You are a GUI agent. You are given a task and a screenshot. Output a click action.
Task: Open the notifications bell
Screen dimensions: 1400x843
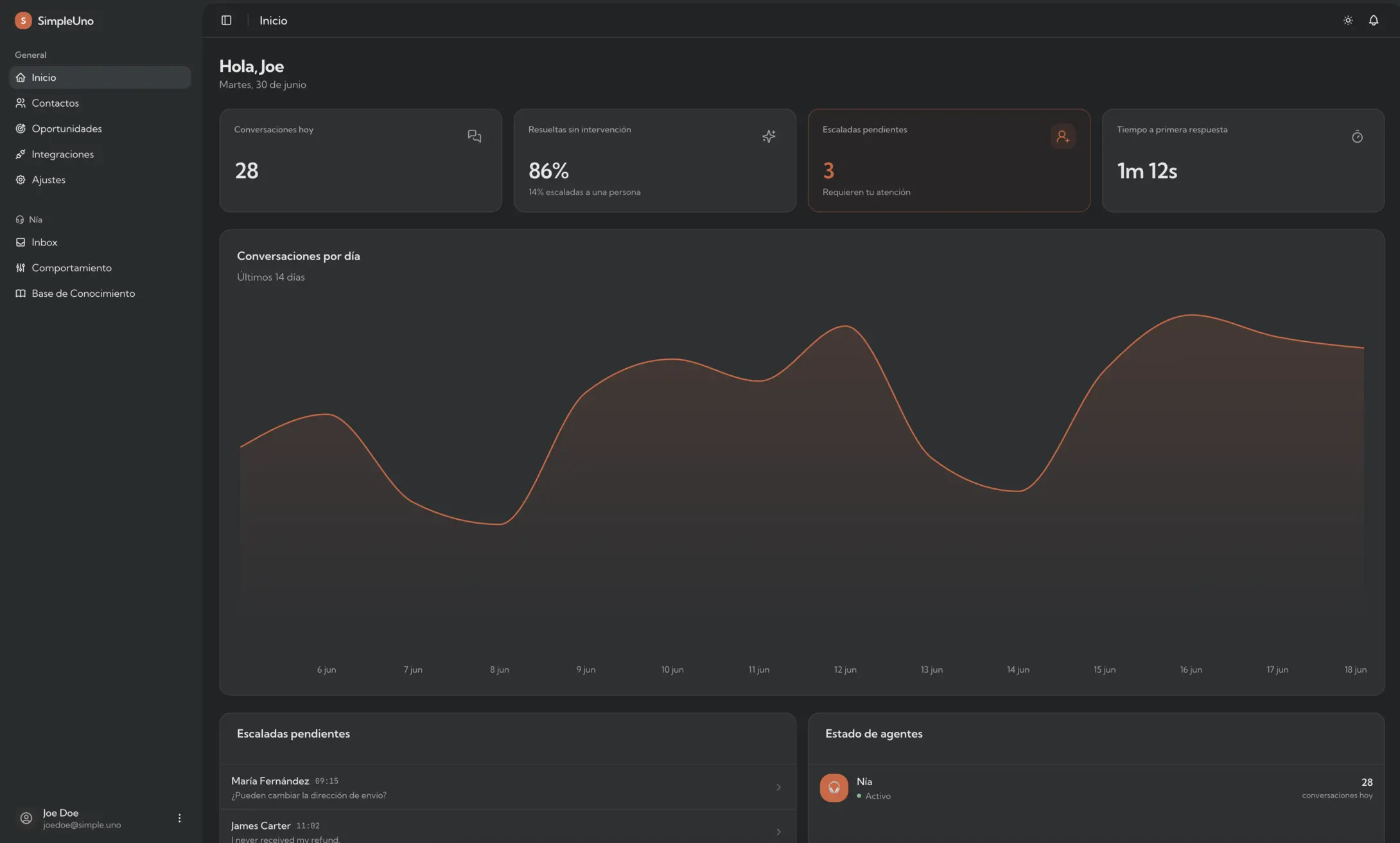1374,21
